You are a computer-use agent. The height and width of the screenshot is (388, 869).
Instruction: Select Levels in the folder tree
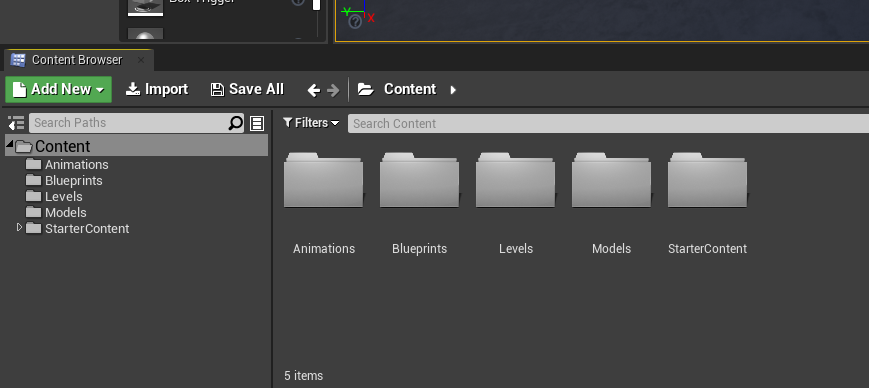[x=64, y=197]
